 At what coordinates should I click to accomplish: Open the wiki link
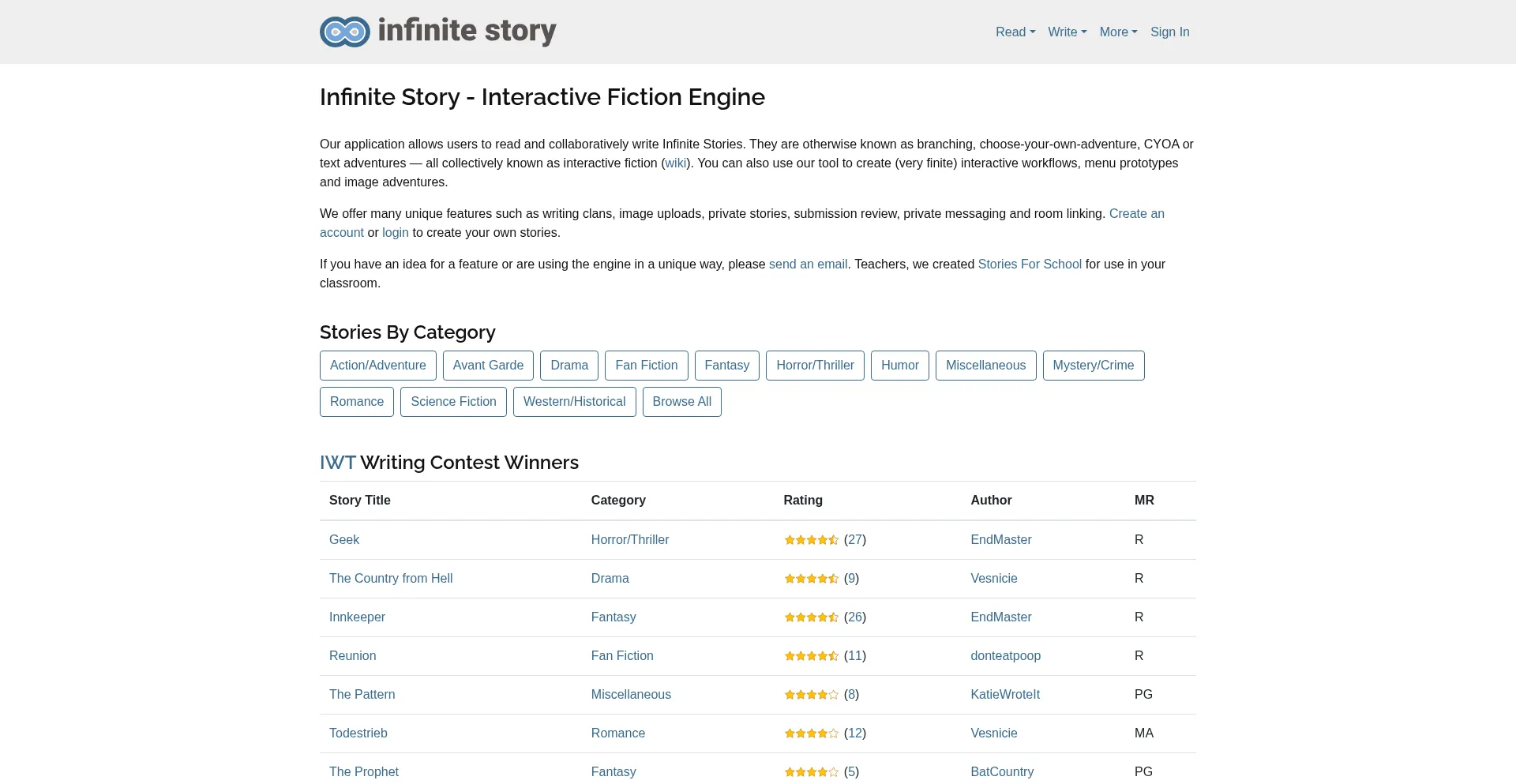(x=675, y=163)
